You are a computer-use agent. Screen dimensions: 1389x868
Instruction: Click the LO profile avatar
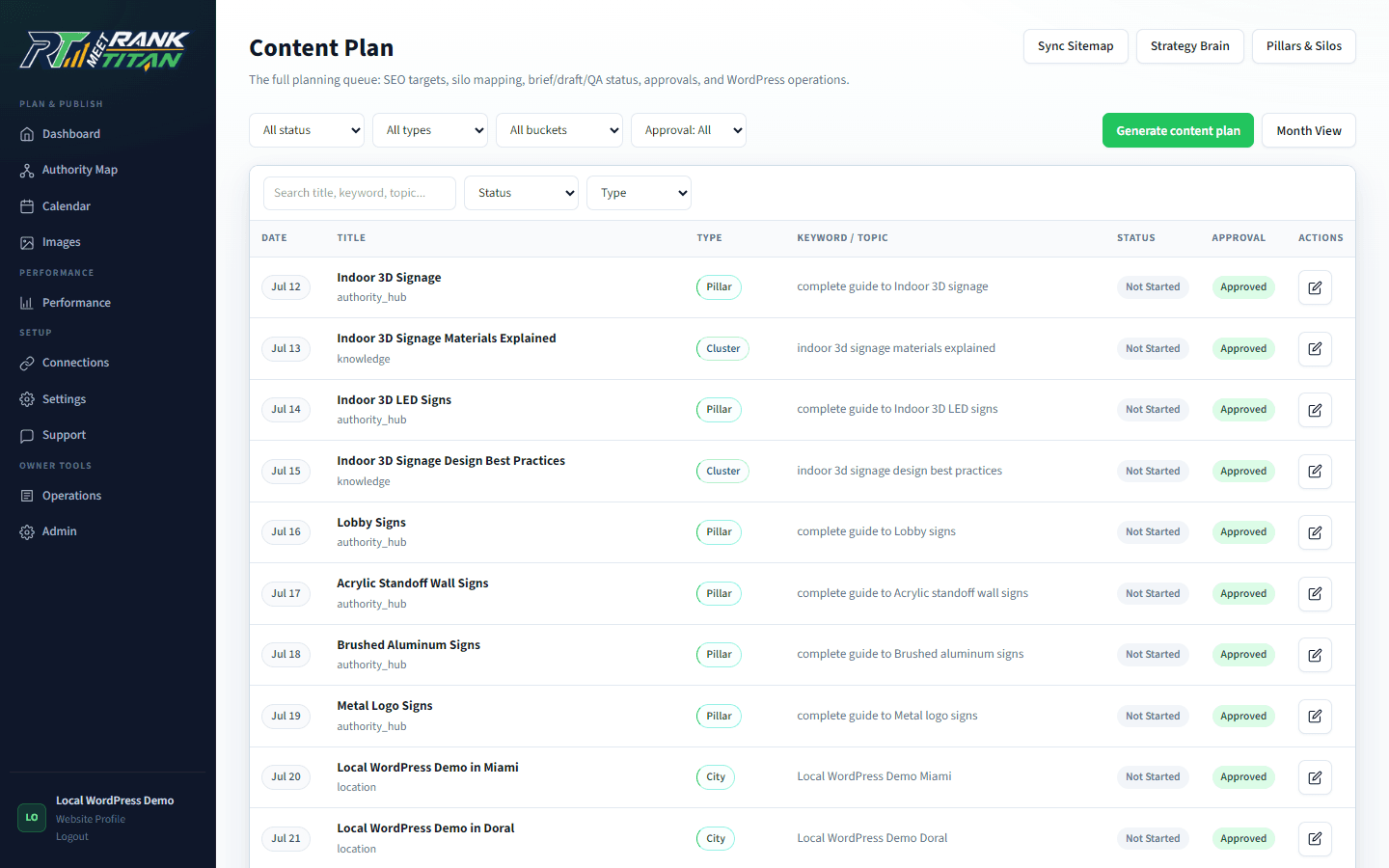(x=32, y=818)
